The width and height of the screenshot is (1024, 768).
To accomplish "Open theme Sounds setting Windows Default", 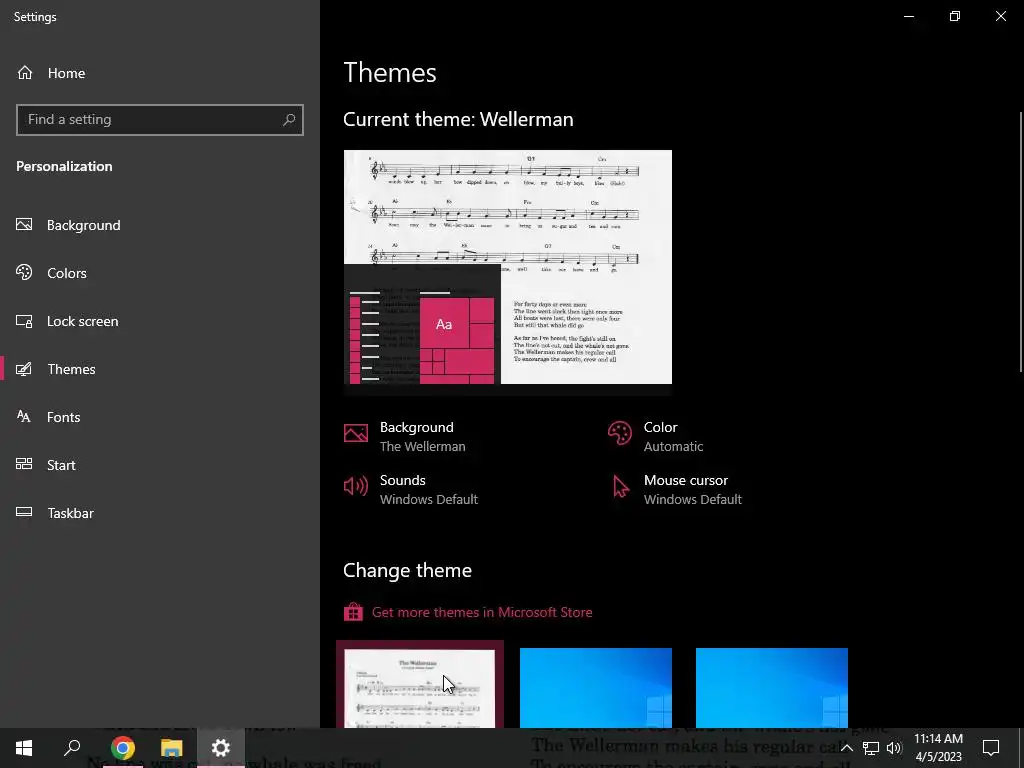I will [428, 489].
